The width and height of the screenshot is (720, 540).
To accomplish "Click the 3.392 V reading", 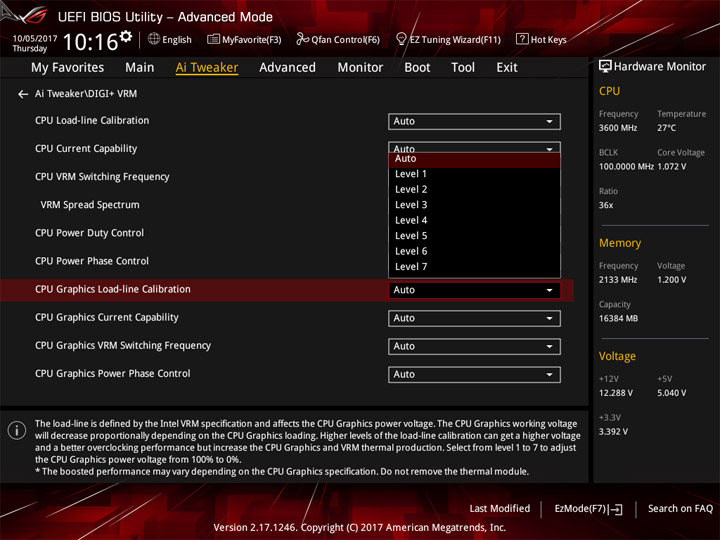I will point(613,432).
